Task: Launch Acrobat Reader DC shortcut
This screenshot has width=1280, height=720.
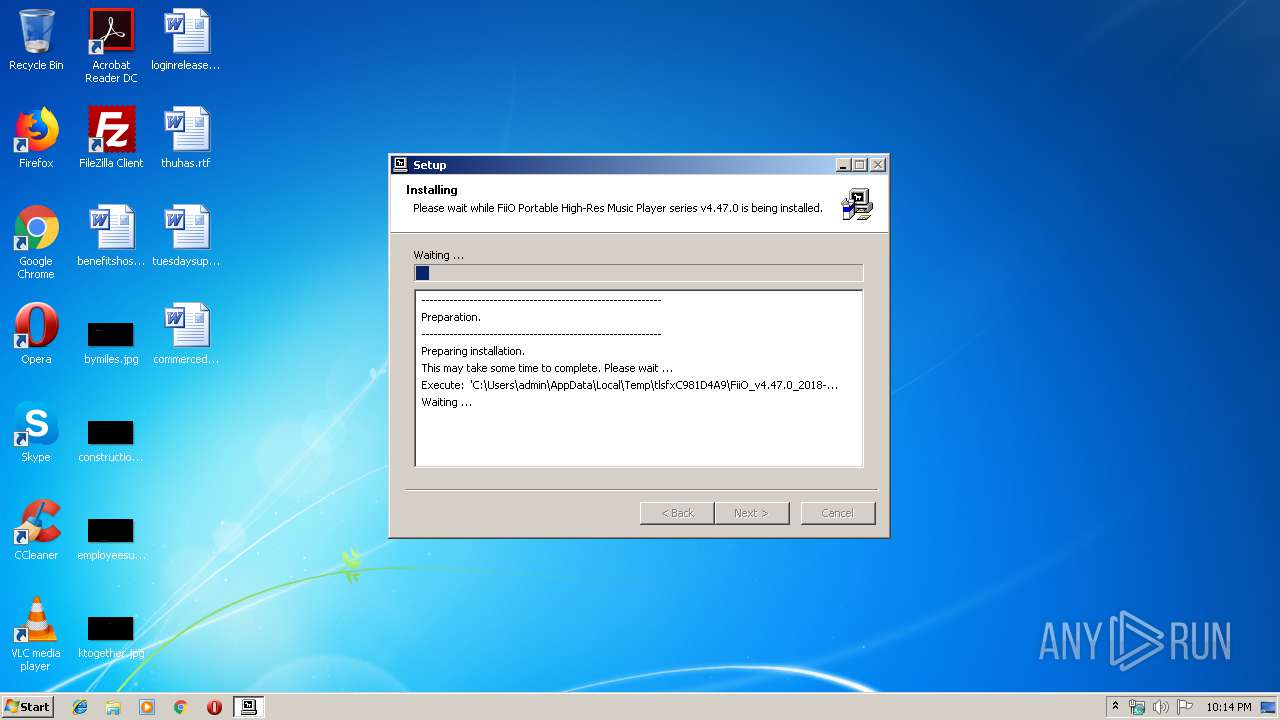Action: pyautogui.click(x=111, y=46)
